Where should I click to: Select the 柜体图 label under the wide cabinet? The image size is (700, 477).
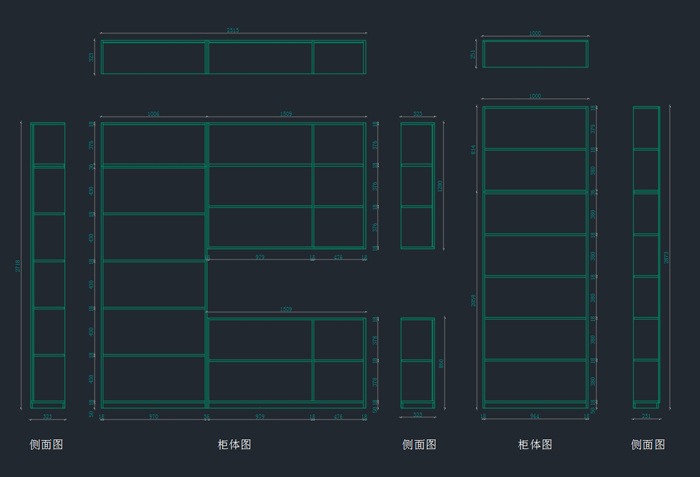[x=234, y=445]
